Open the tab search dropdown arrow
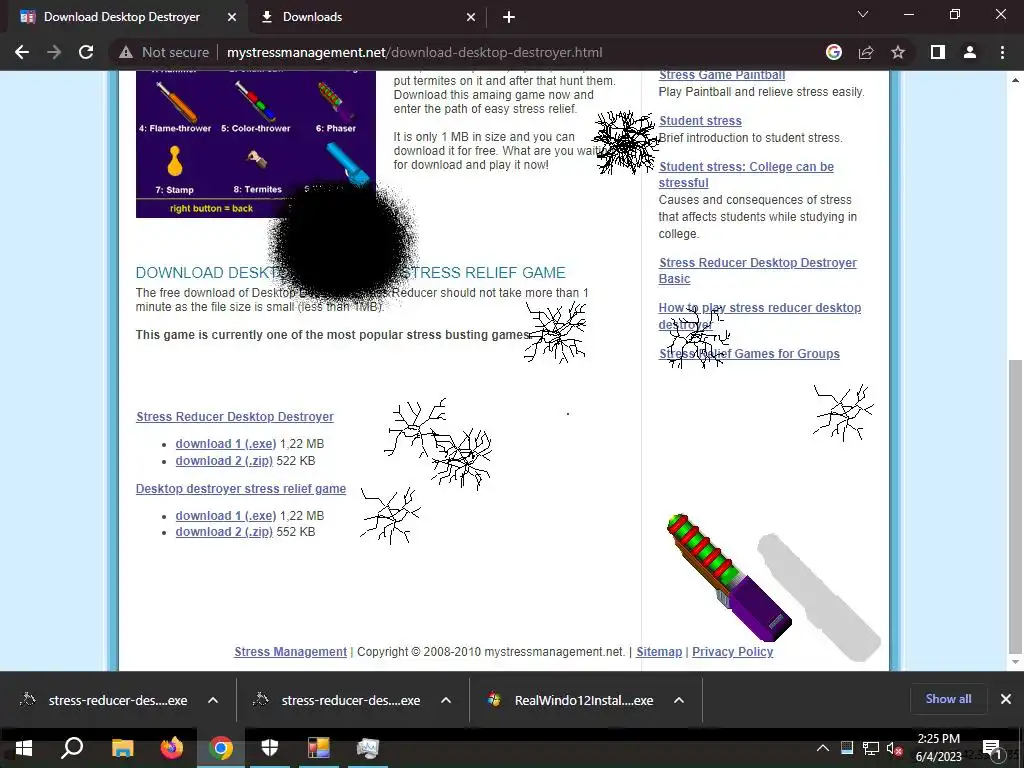 pos(863,14)
